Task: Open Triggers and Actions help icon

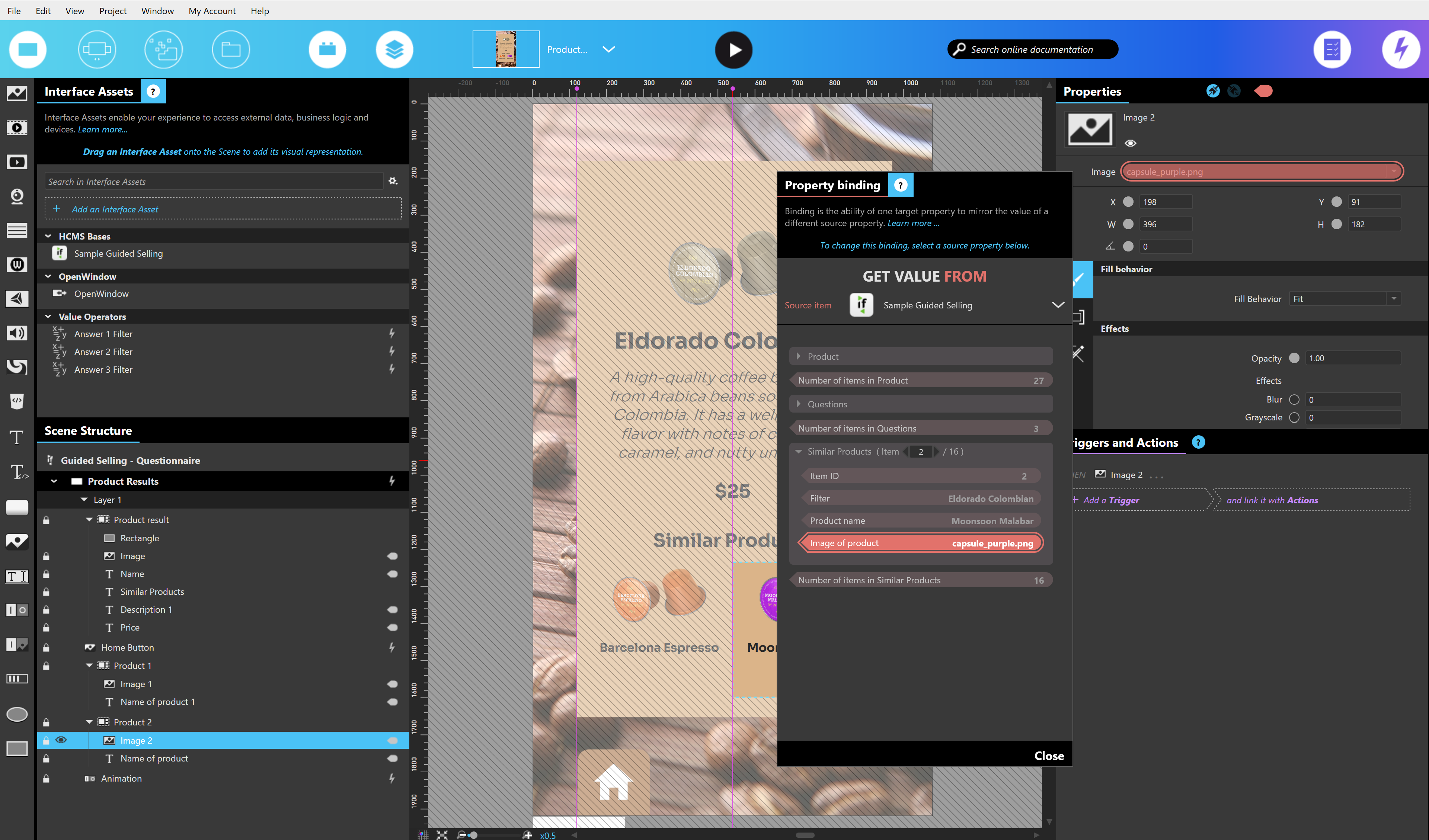Action: (x=1198, y=442)
